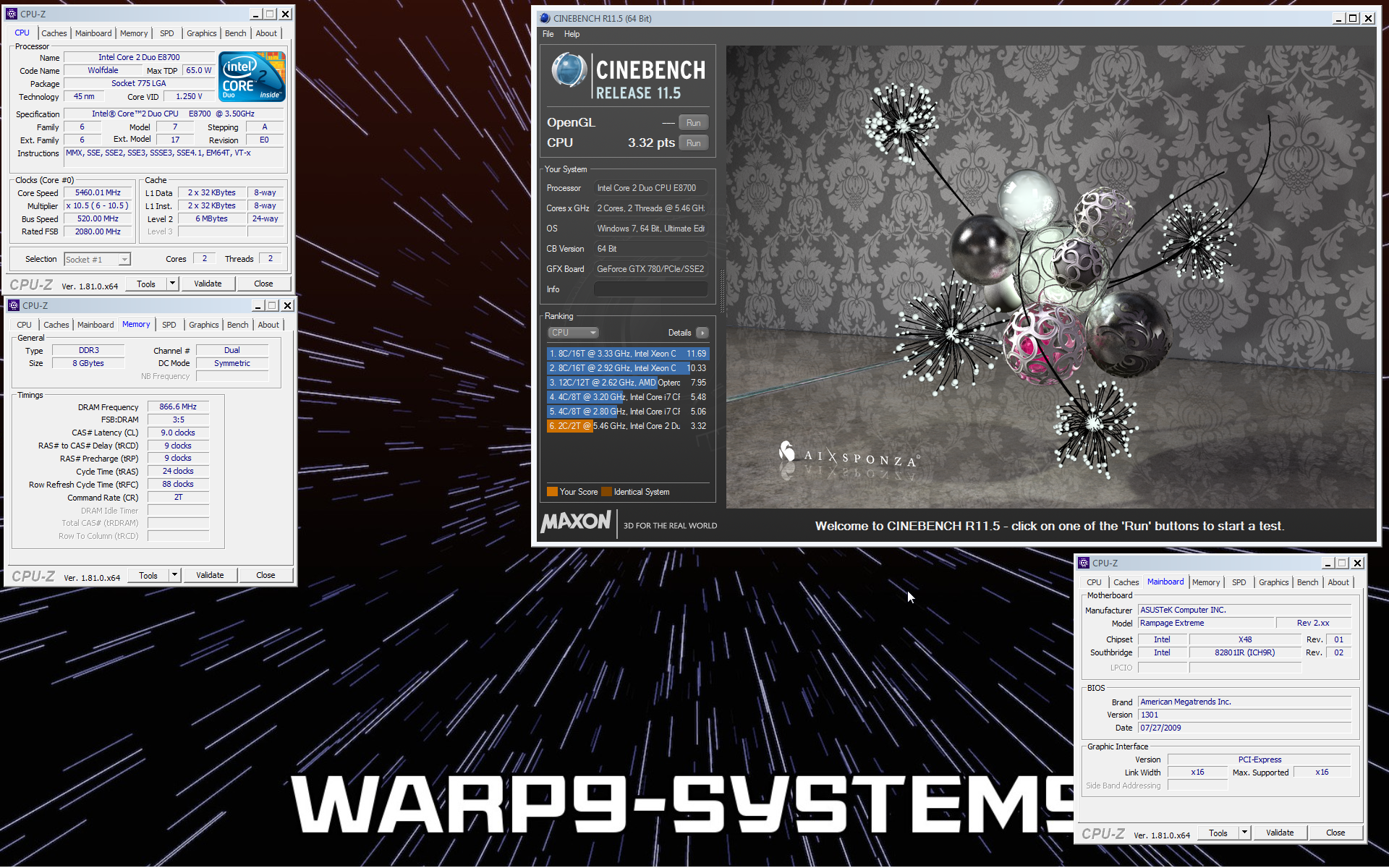Click the BIOS date 07/27/2009 field
The width and height of the screenshot is (1389, 868).
click(x=1244, y=728)
